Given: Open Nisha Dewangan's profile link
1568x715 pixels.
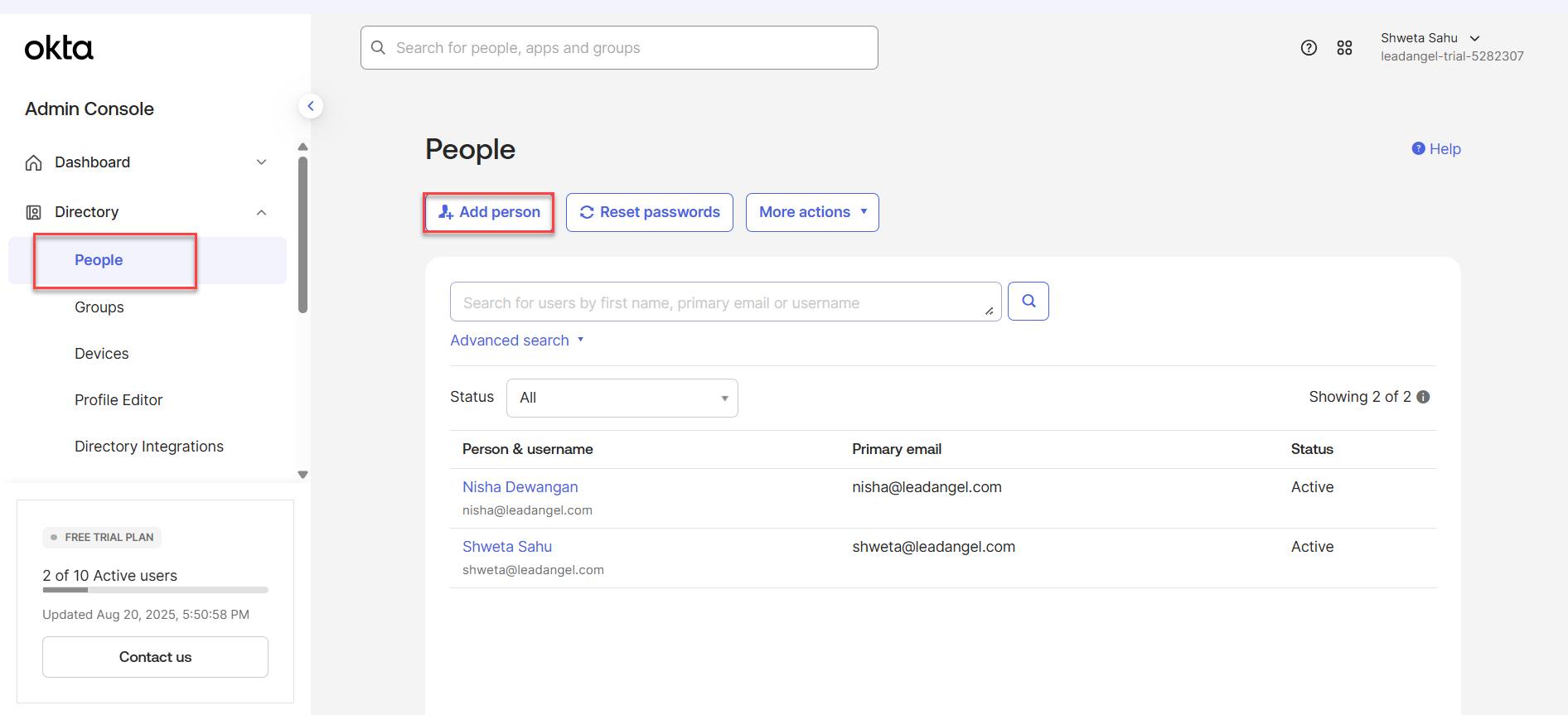Looking at the screenshot, I should pyautogui.click(x=520, y=487).
